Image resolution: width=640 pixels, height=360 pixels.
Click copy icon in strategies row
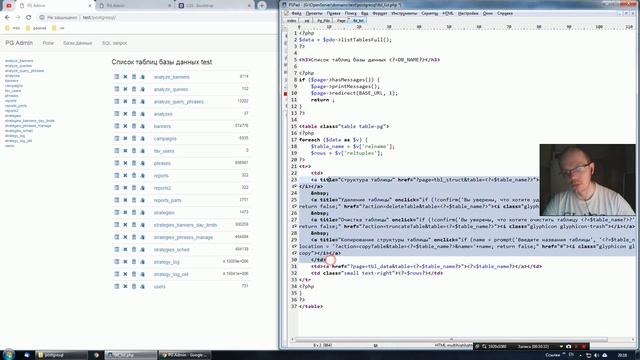(142, 213)
